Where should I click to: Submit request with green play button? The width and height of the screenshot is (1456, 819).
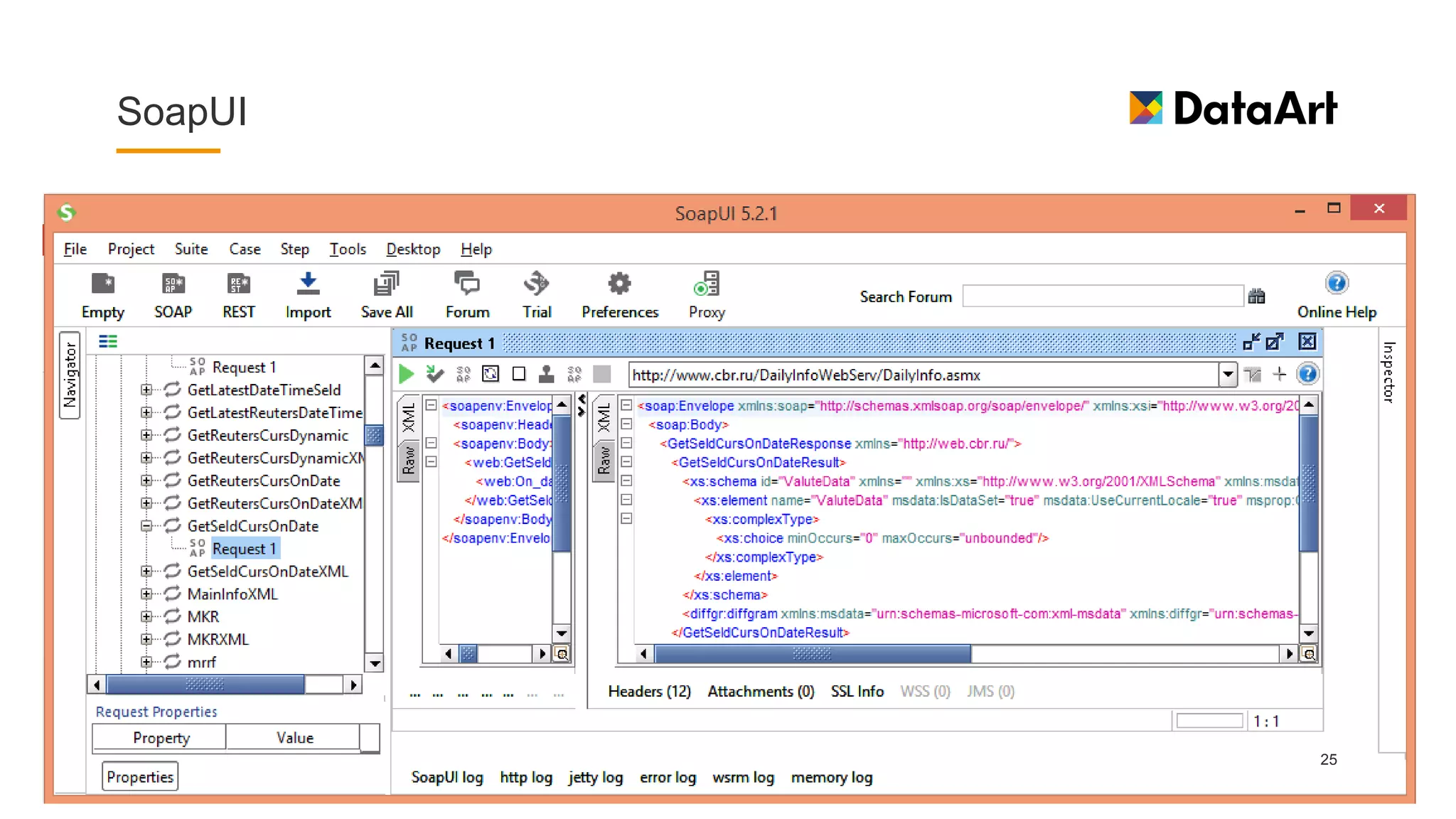(x=407, y=374)
